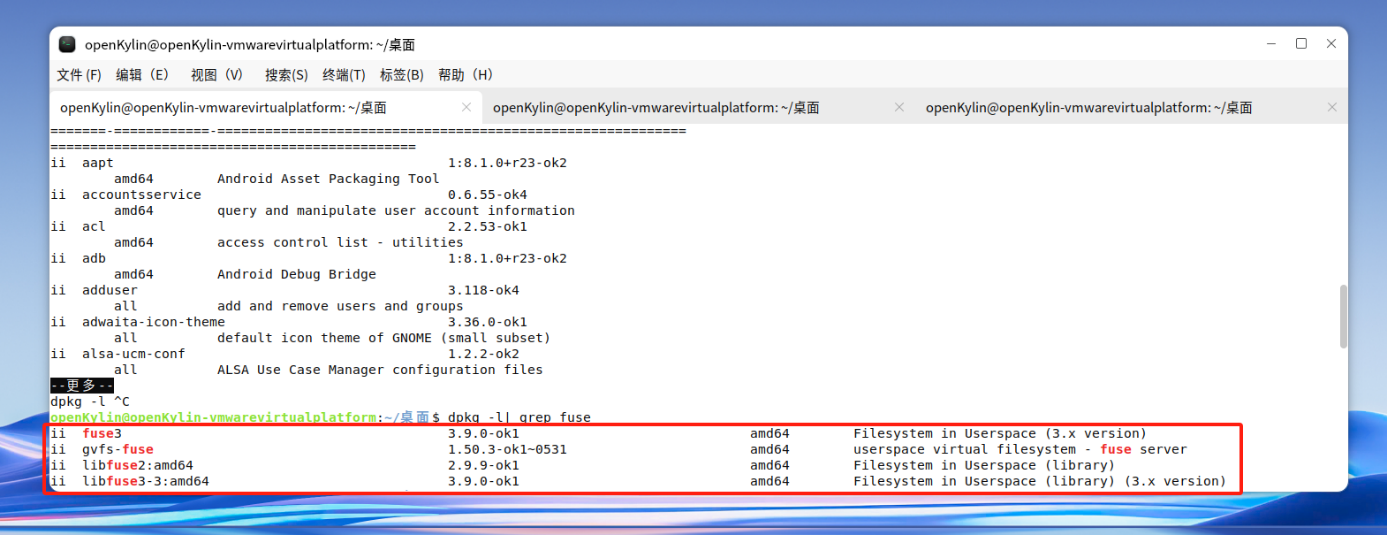Screen dimensions: 1387x535
Task: Click the libfuse2:amd64 package name
Action: (138, 465)
